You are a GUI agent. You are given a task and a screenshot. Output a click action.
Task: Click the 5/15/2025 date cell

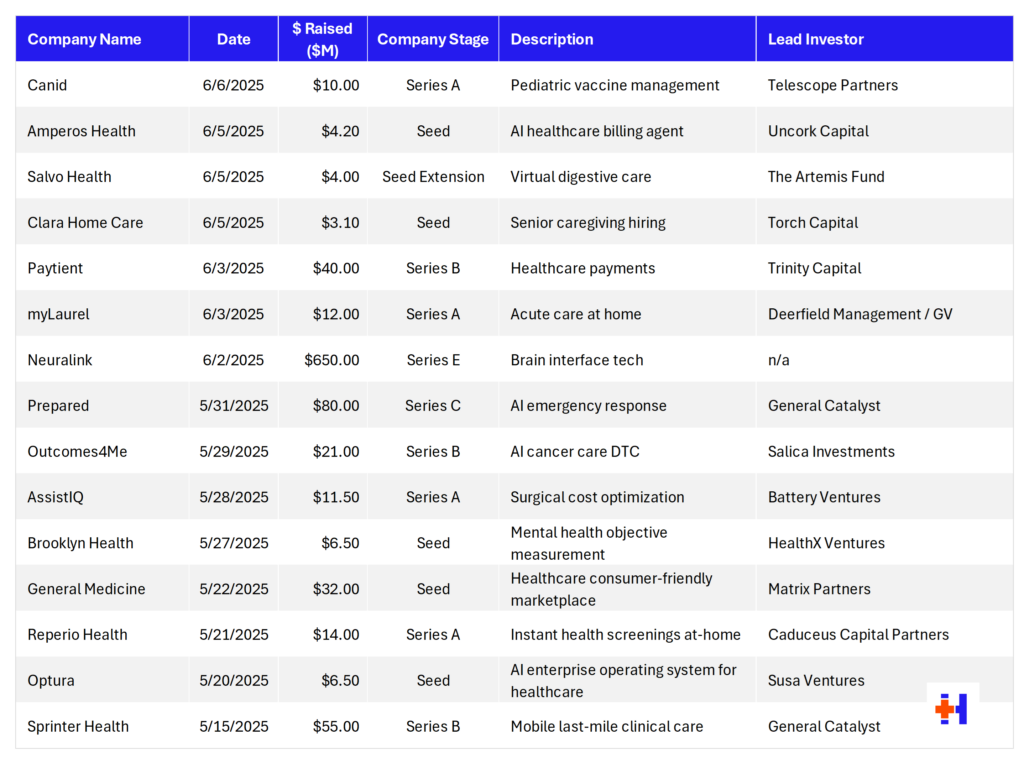click(234, 726)
